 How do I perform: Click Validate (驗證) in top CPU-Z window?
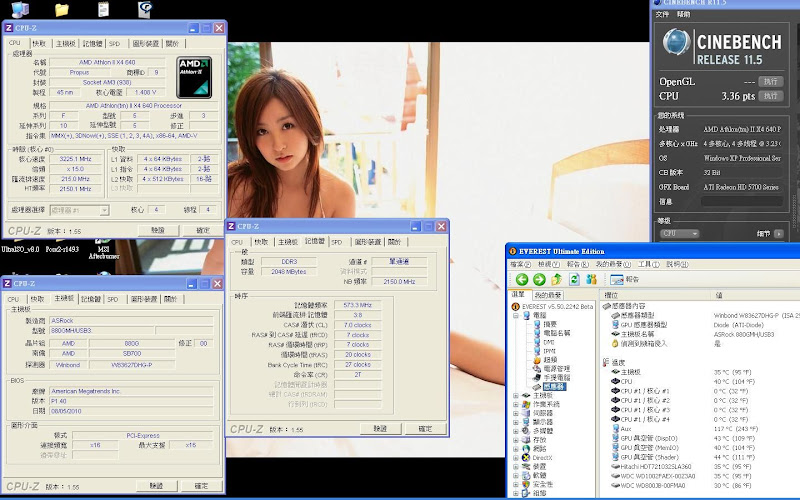pyautogui.click(x=158, y=230)
